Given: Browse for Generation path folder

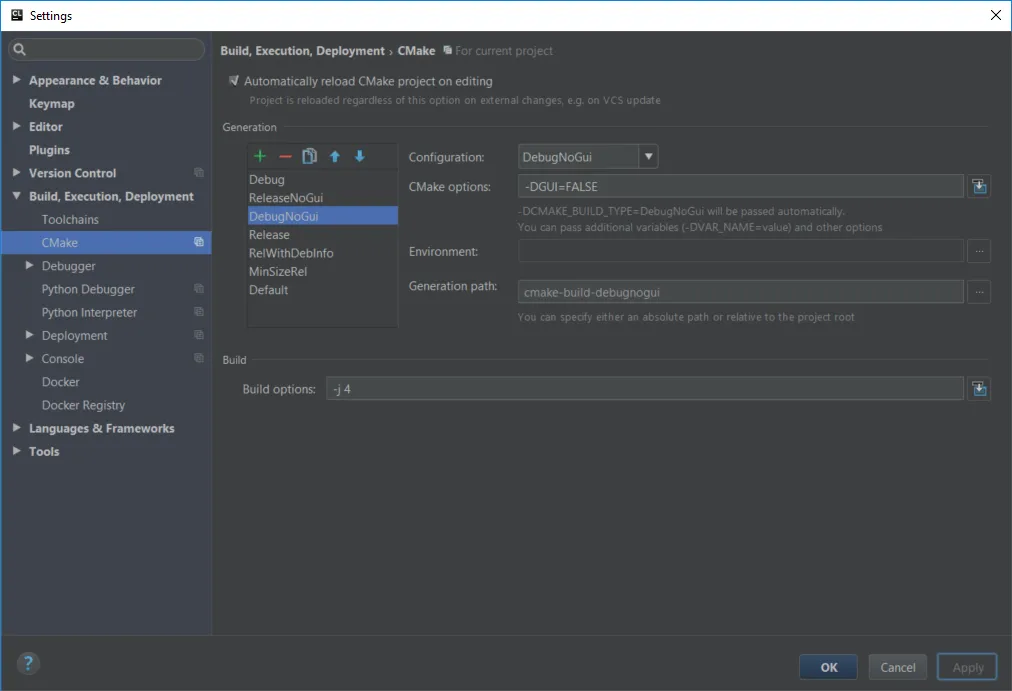Looking at the screenshot, I should [x=979, y=292].
